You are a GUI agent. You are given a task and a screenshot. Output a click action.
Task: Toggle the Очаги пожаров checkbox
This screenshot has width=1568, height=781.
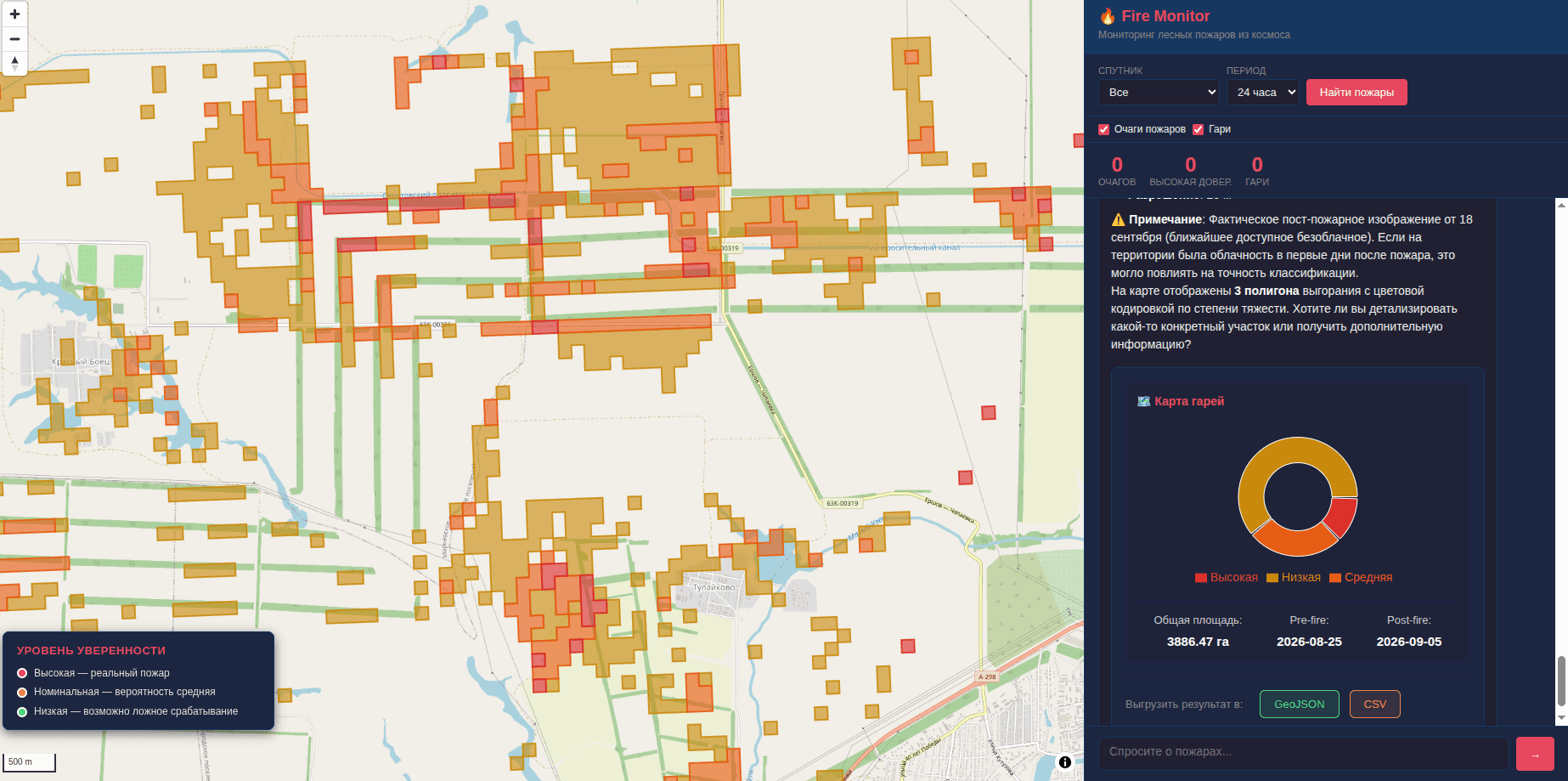coord(1104,129)
